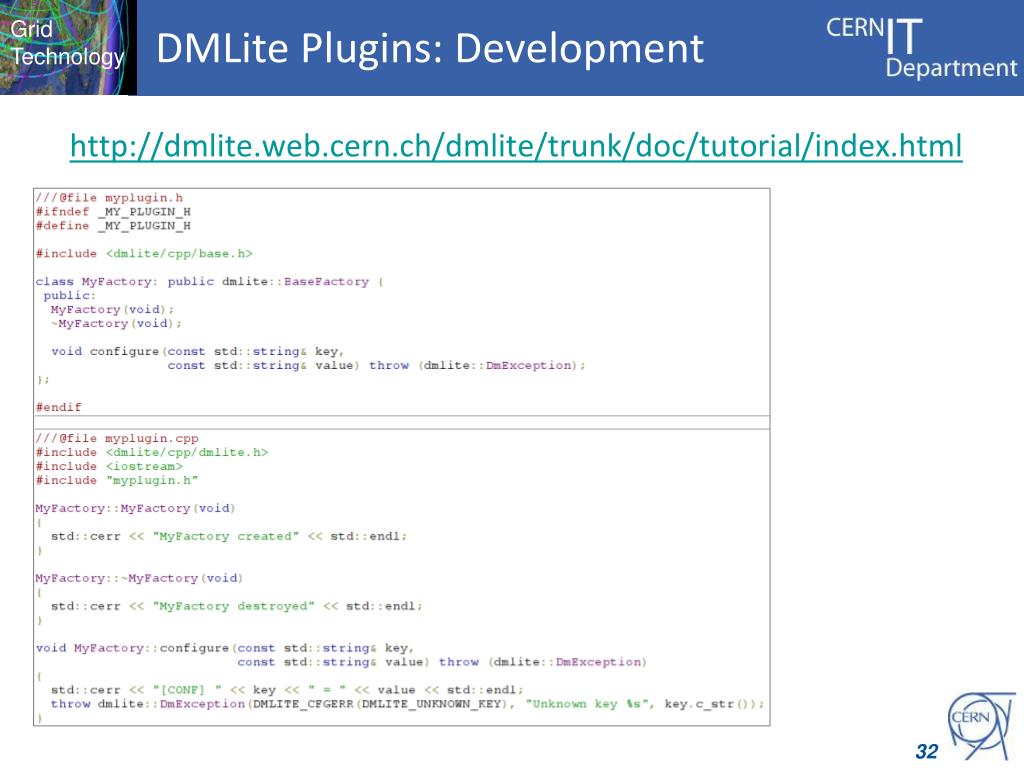Viewport: 1024px width, 768px height.
Task: Click the CERN IT Department logo
Action: pos(921,48)
